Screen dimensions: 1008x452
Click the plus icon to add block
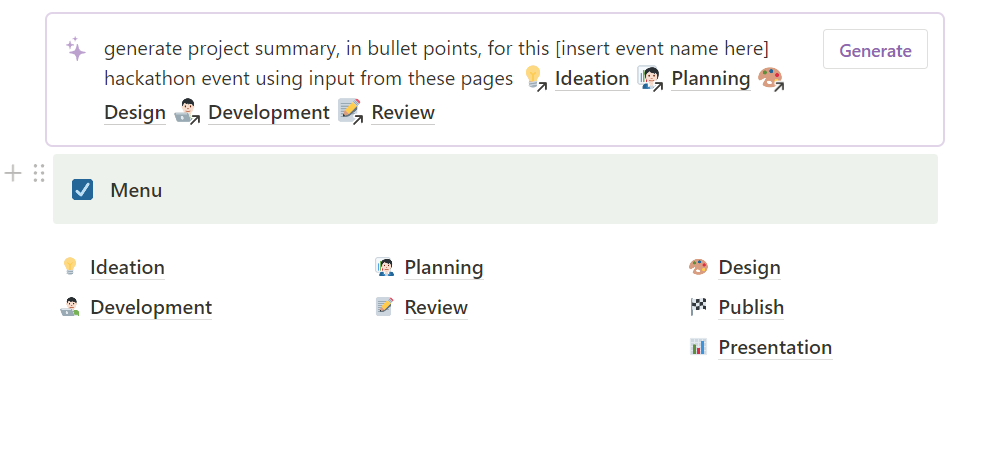pyautogui.click(x=13, y=174)
